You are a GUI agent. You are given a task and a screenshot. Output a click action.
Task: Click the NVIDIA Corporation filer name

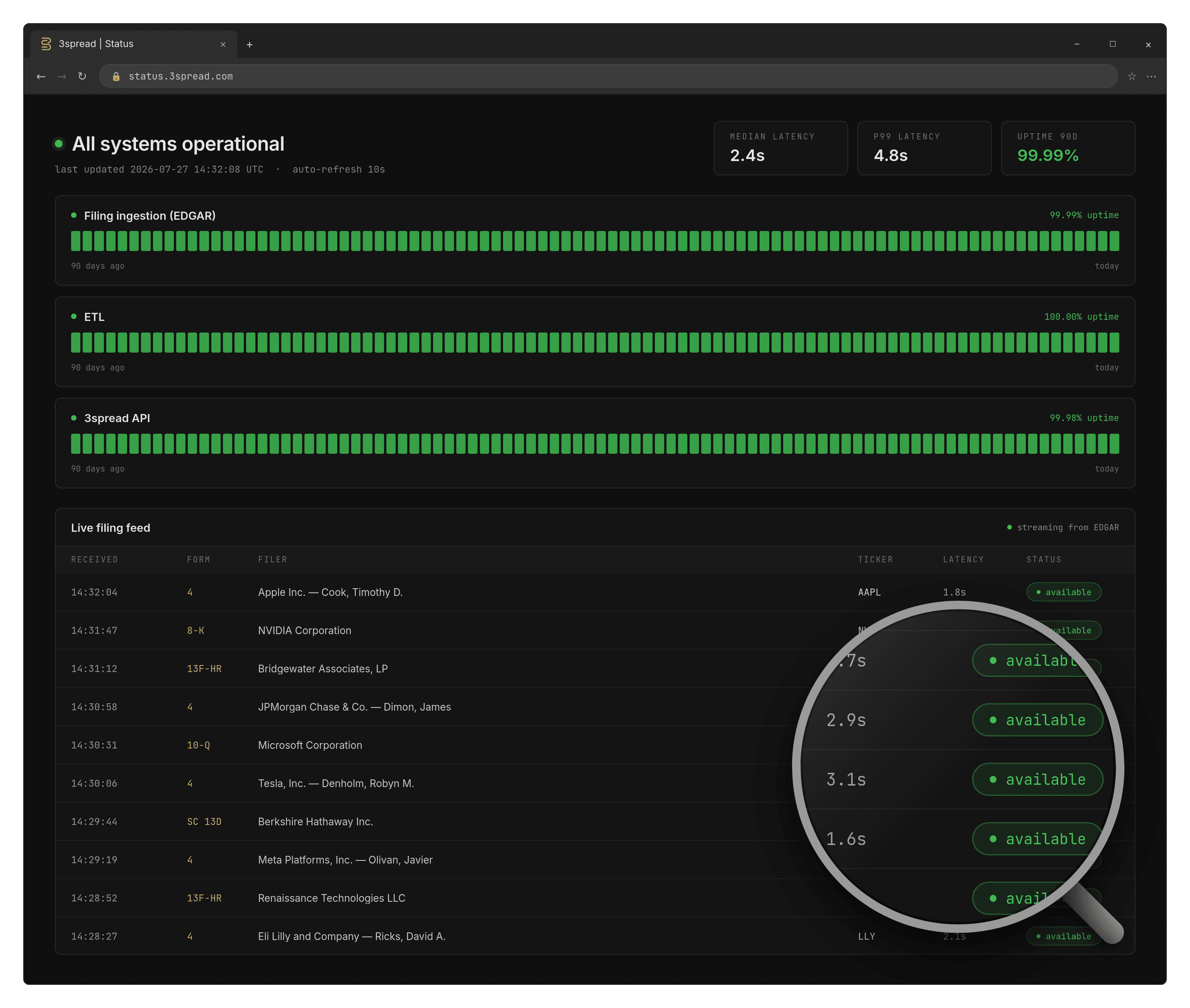coord(304,631)
